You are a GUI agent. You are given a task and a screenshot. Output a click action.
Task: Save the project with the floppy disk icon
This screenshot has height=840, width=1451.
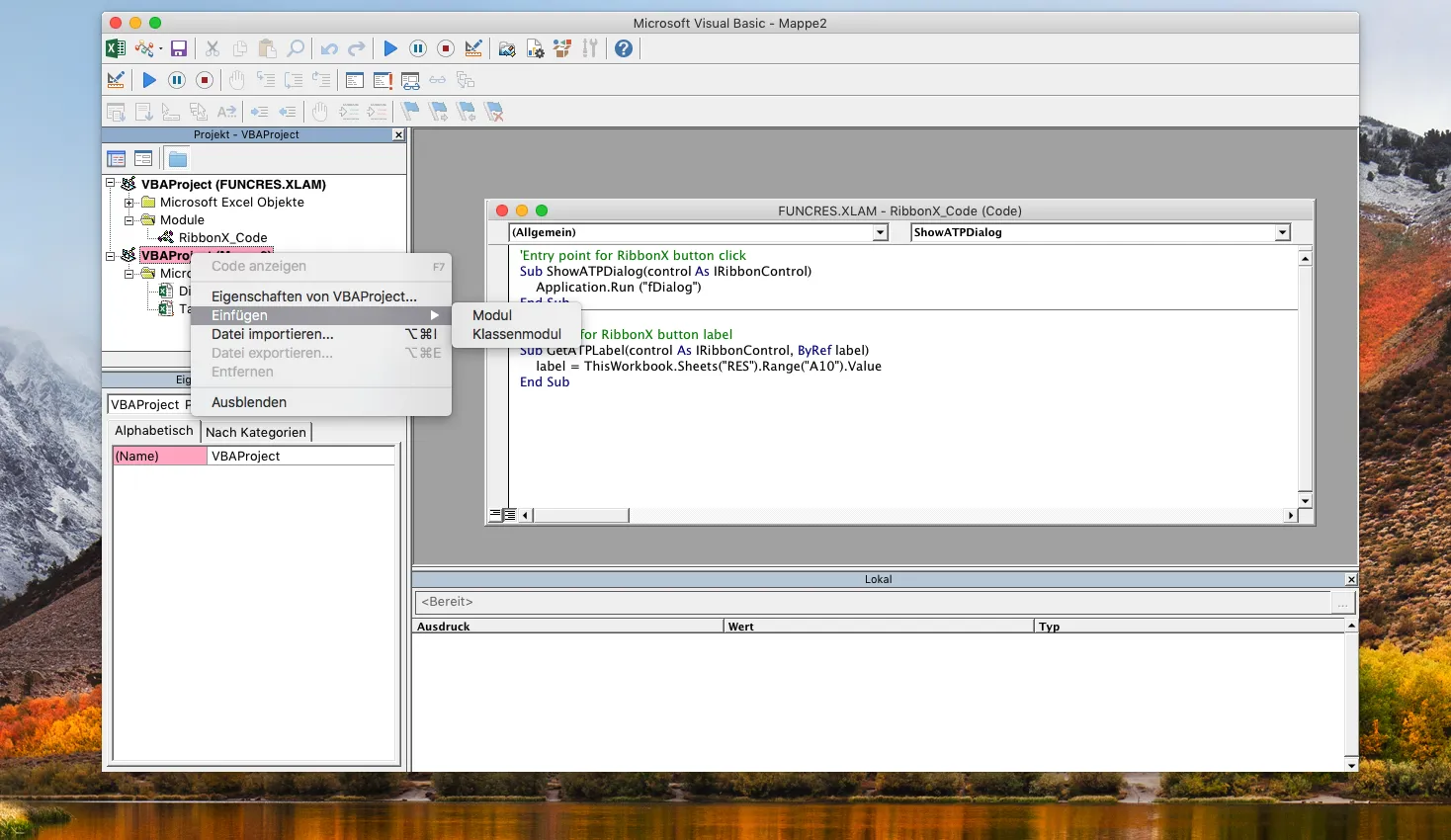click(x=179, y=48)
